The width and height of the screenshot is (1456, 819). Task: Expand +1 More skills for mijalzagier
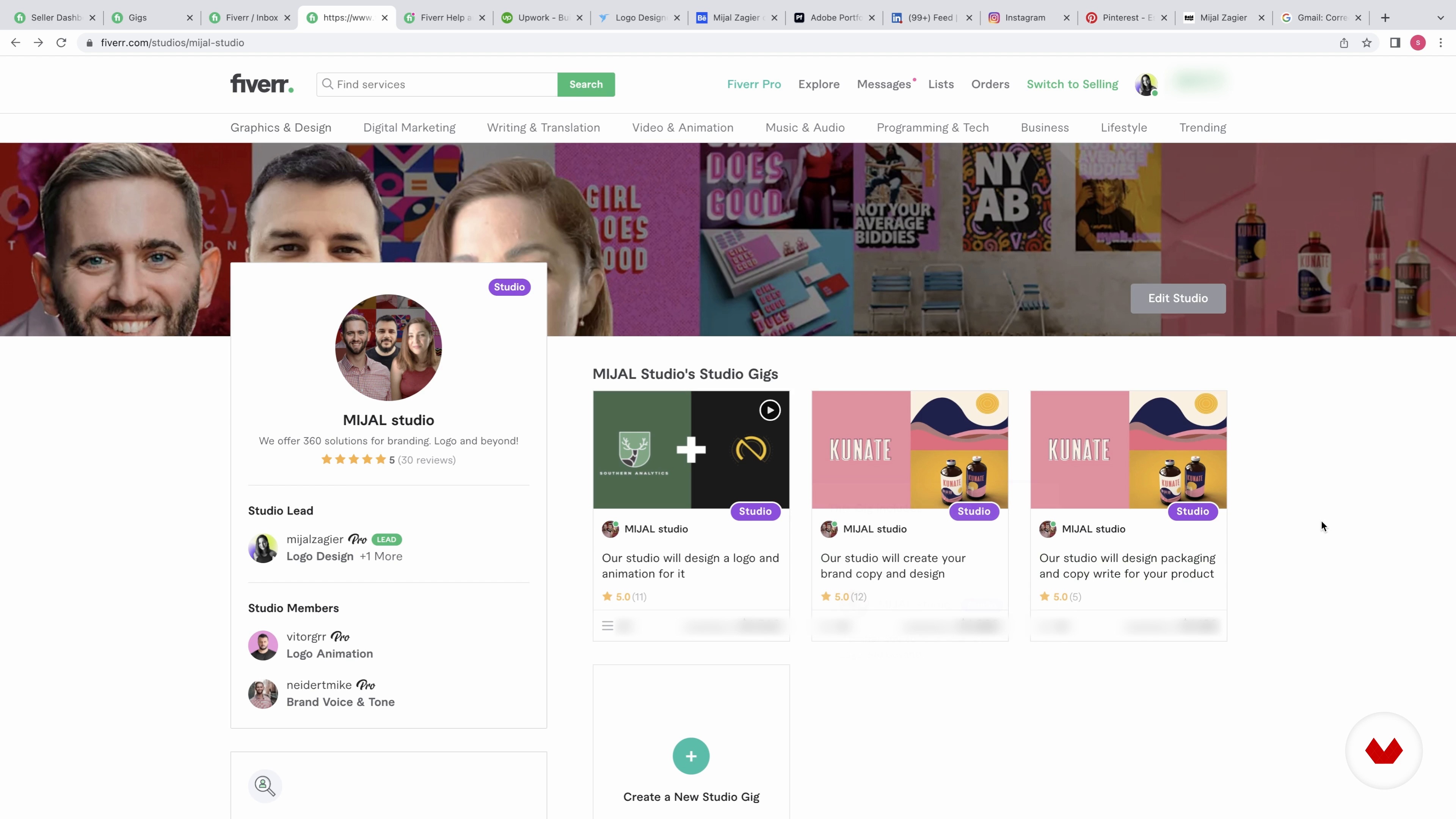pos(381,556)
